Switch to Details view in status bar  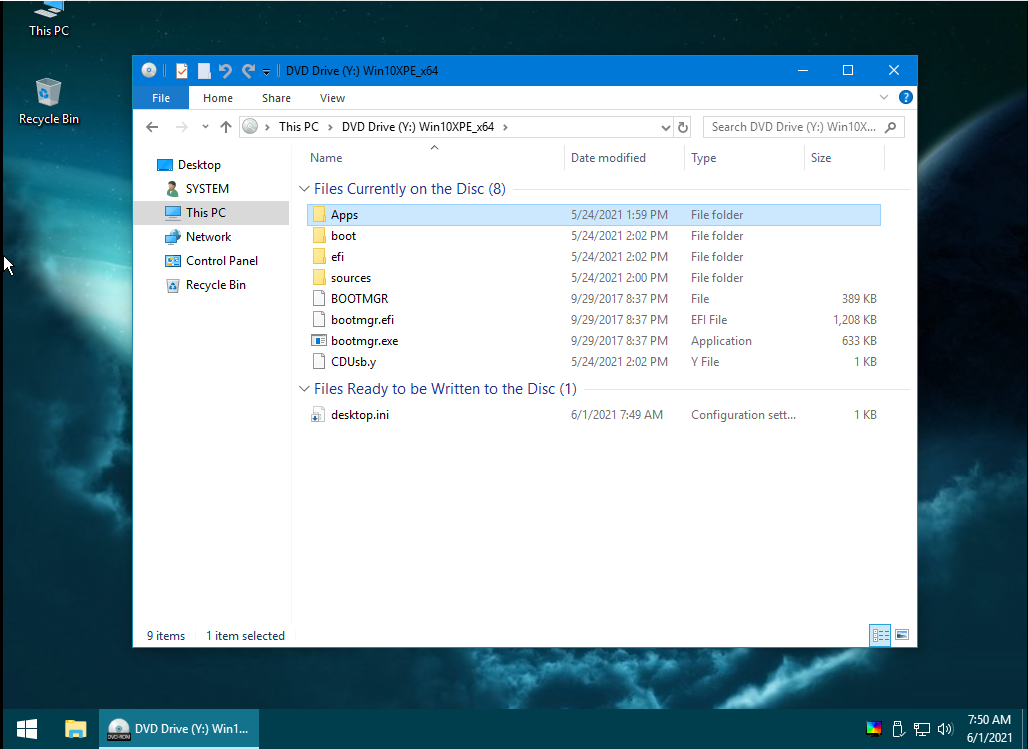pos(880,635)
